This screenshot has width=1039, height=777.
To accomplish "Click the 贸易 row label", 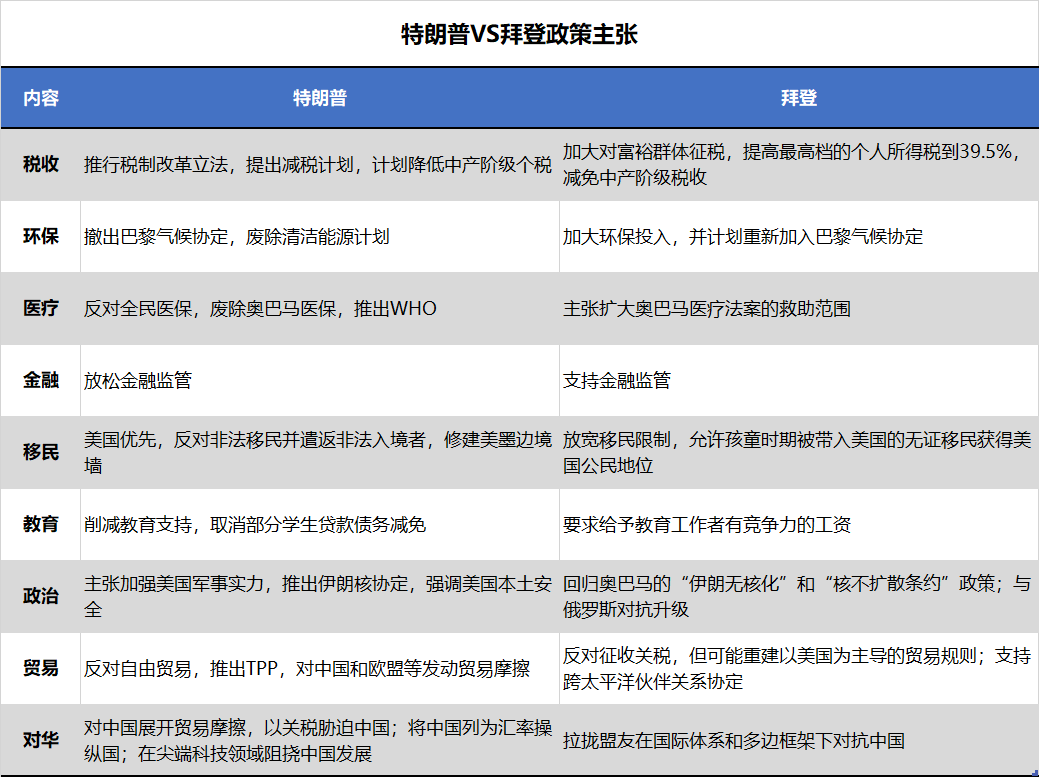I will point(41,668).
